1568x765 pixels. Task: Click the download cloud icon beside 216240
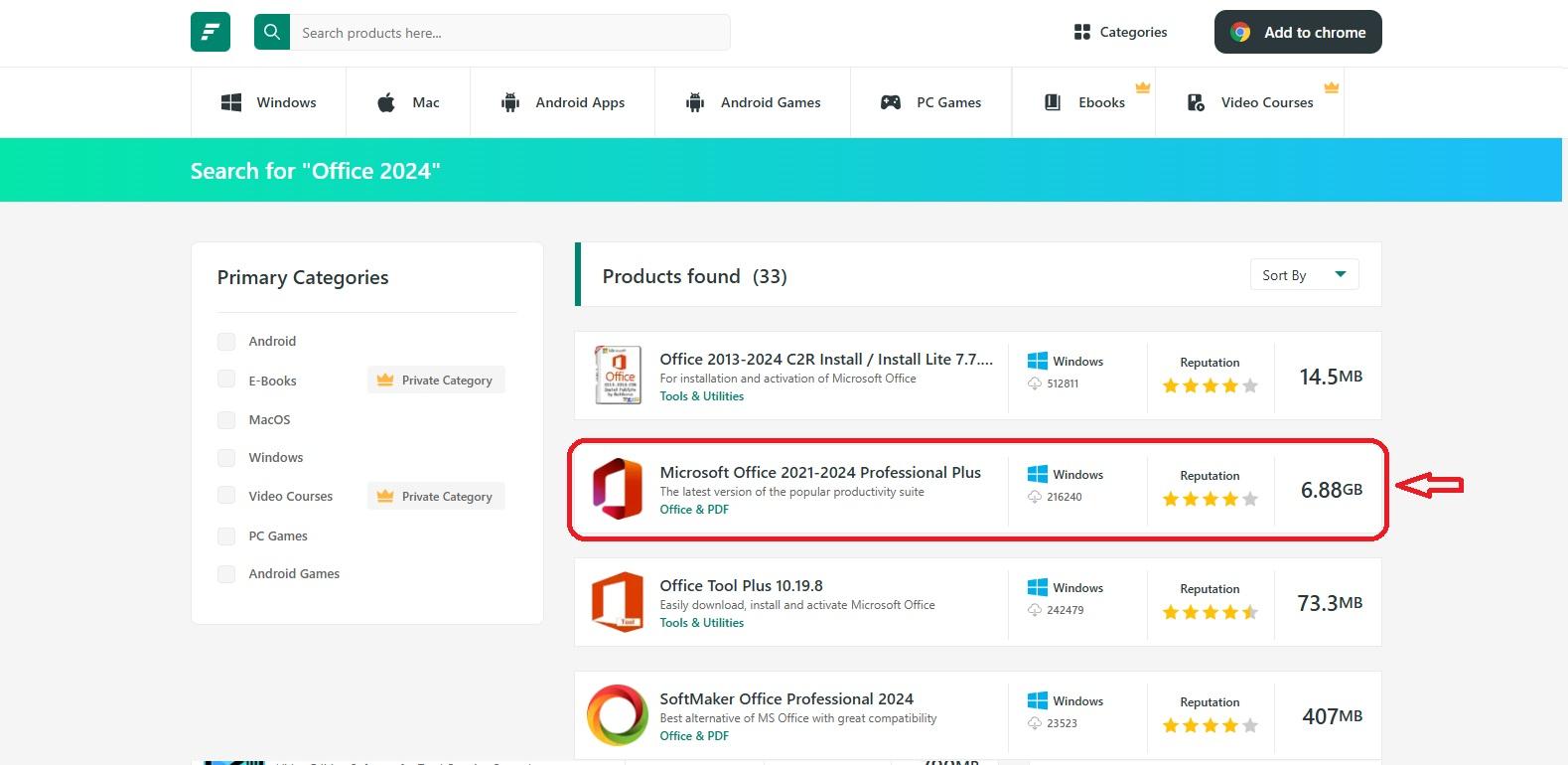(1035, 497)
